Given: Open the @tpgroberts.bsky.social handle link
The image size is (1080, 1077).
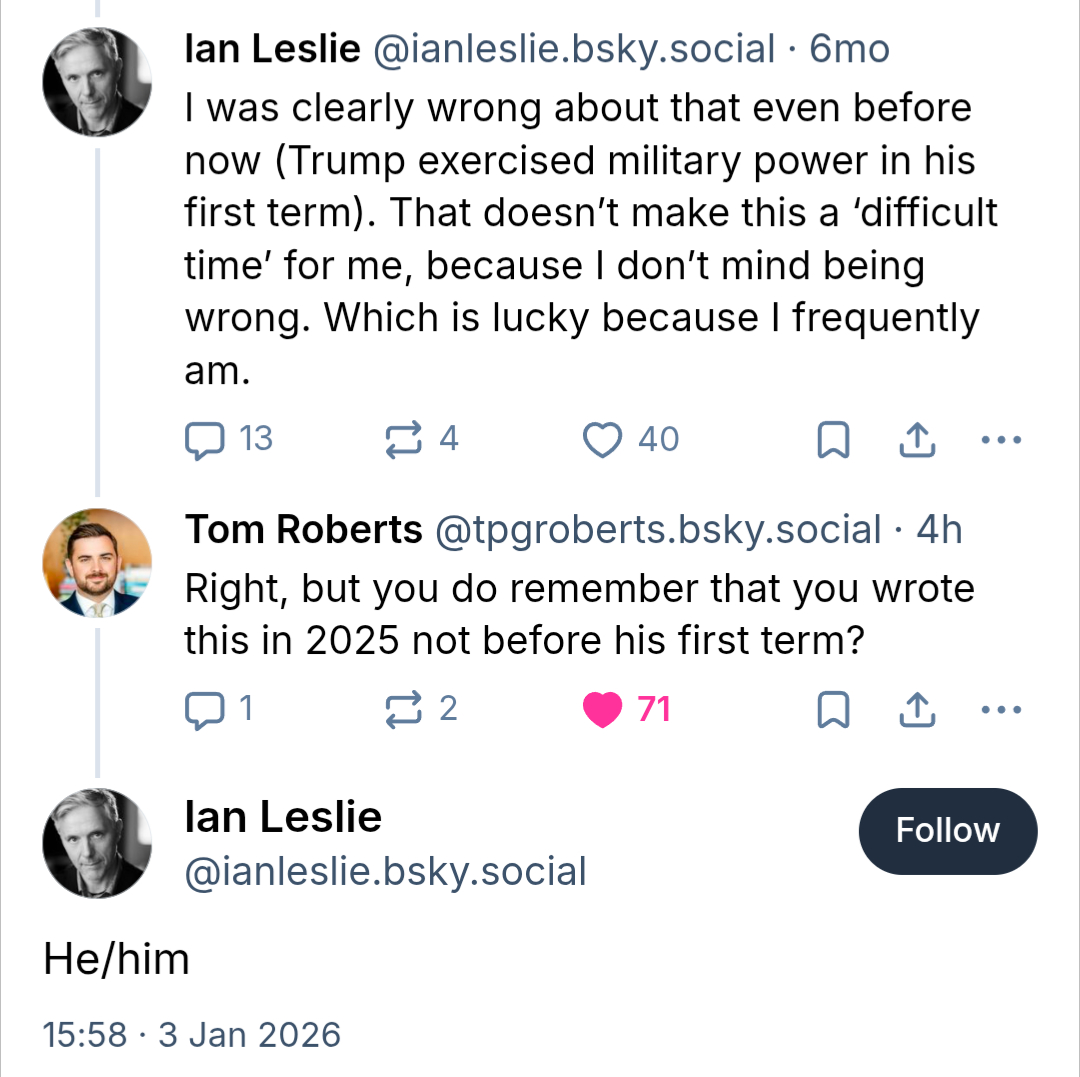Looking at the screenshot, I should pyautogui.click(x=657, y=530).
